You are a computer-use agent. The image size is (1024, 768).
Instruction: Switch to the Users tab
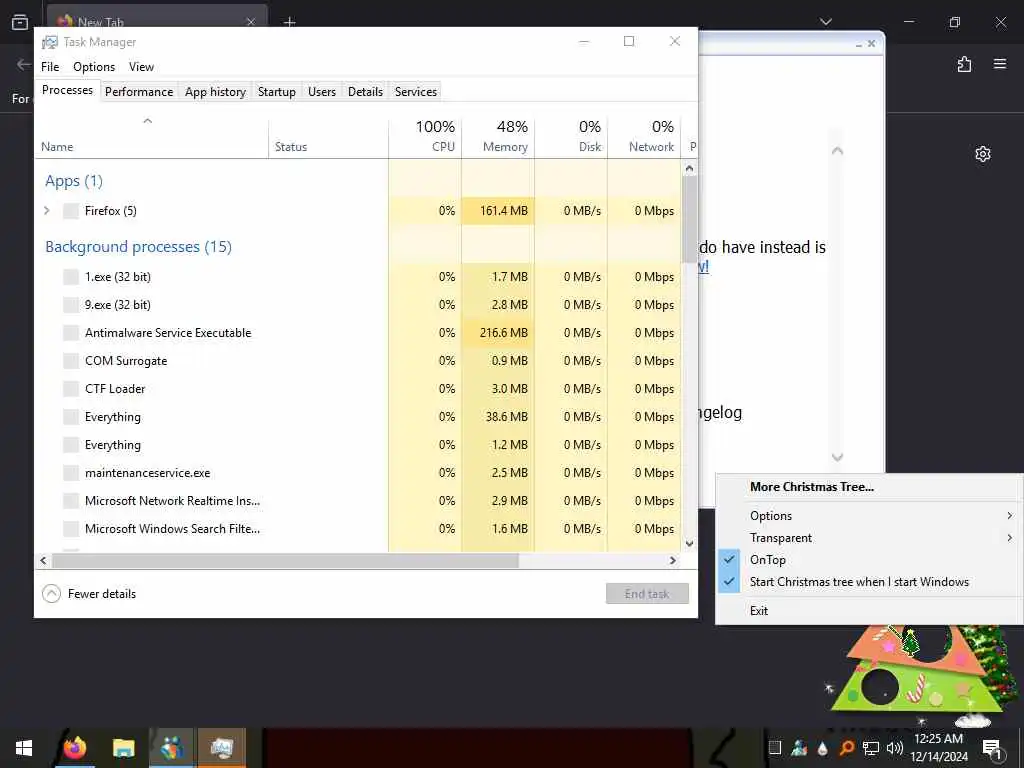tap(322, 92)
